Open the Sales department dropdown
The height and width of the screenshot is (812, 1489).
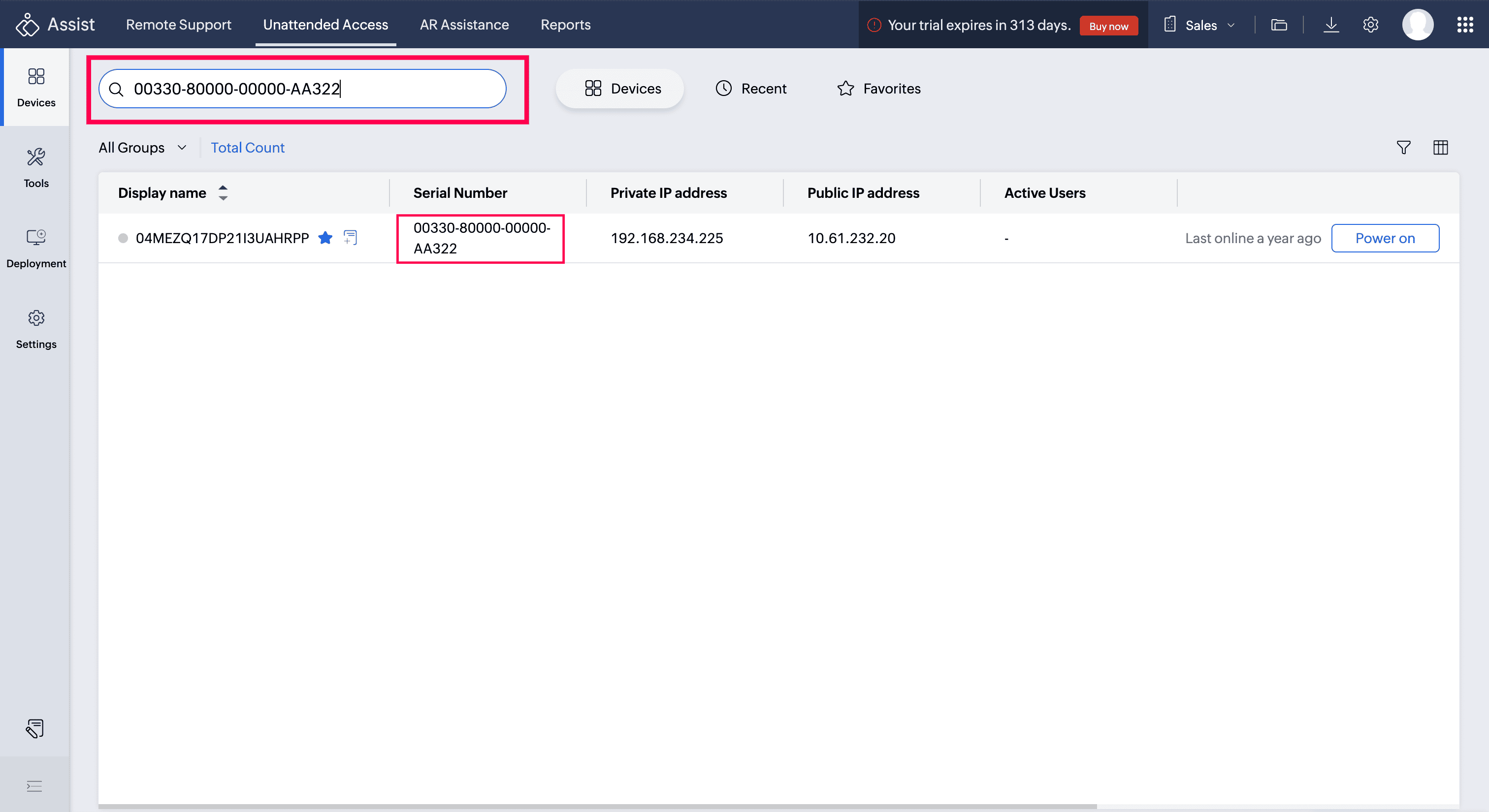1201,25
